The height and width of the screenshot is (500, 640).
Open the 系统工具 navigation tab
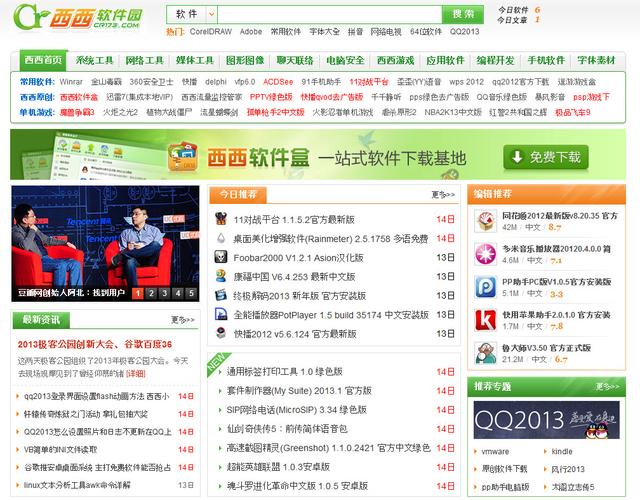[x=95, y=61]
